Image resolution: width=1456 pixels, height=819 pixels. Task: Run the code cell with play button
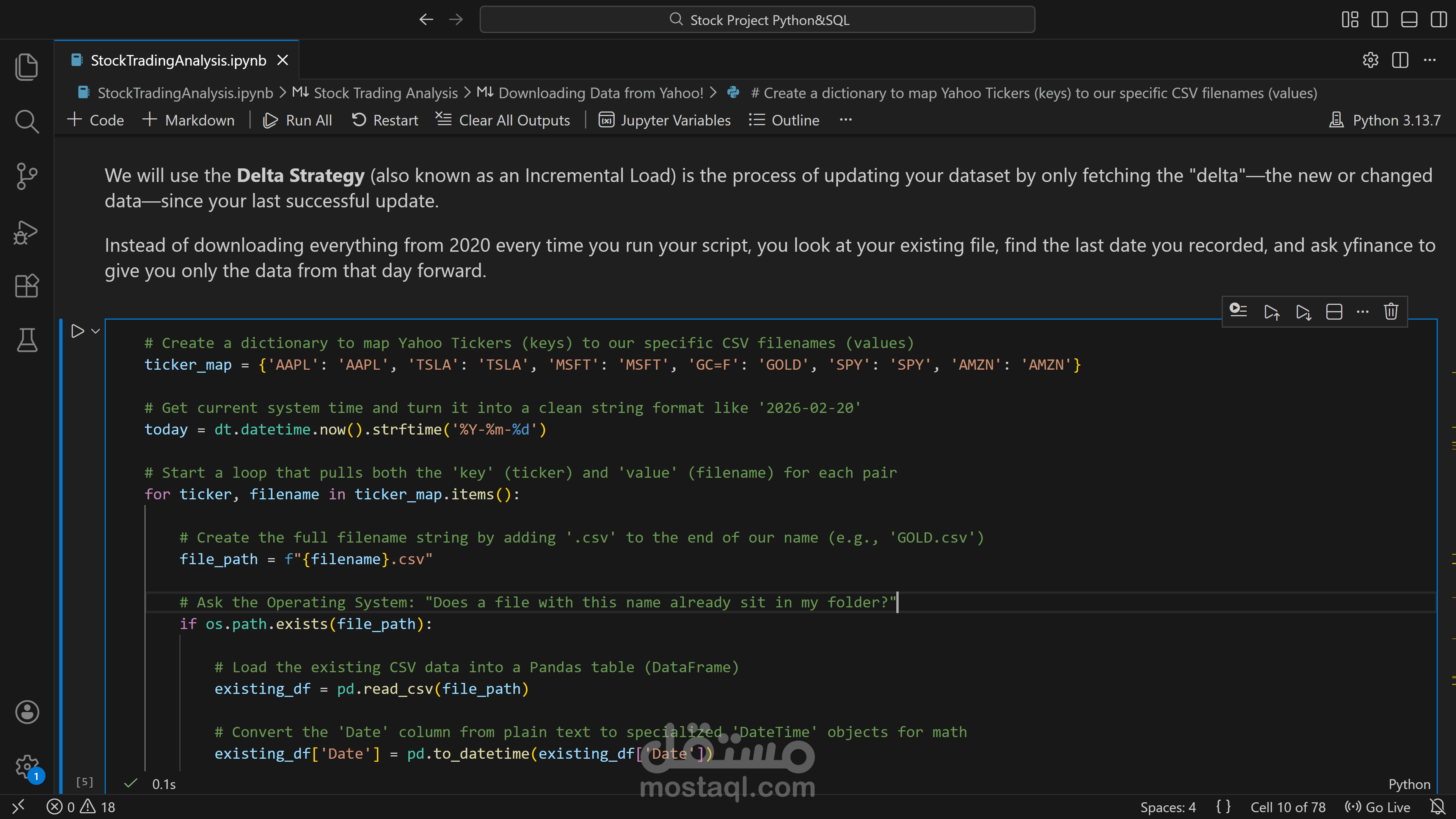pos(77,331)
